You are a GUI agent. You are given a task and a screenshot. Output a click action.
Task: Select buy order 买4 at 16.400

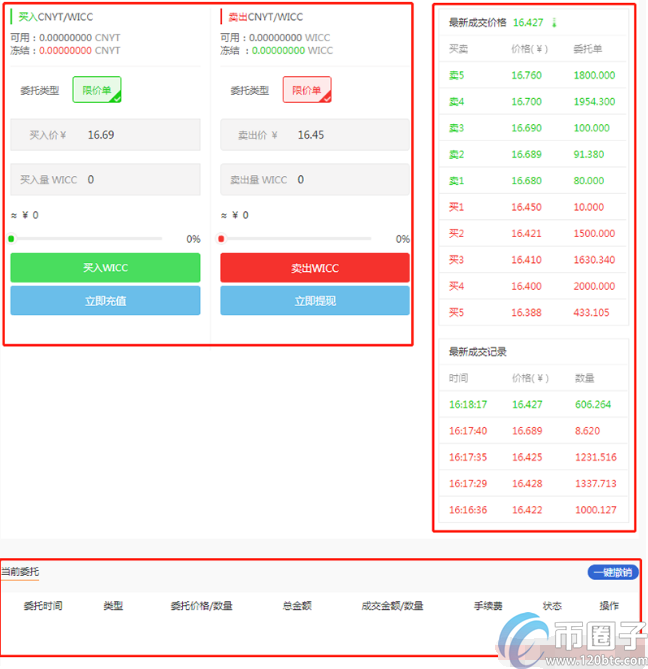[x=533, y=286]
